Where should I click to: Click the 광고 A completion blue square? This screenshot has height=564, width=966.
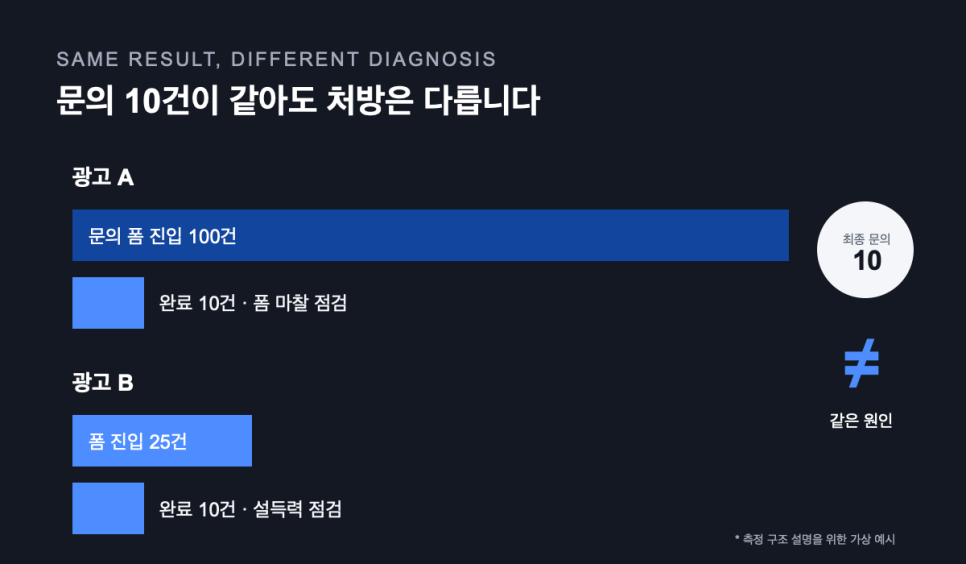coord(108,303)
